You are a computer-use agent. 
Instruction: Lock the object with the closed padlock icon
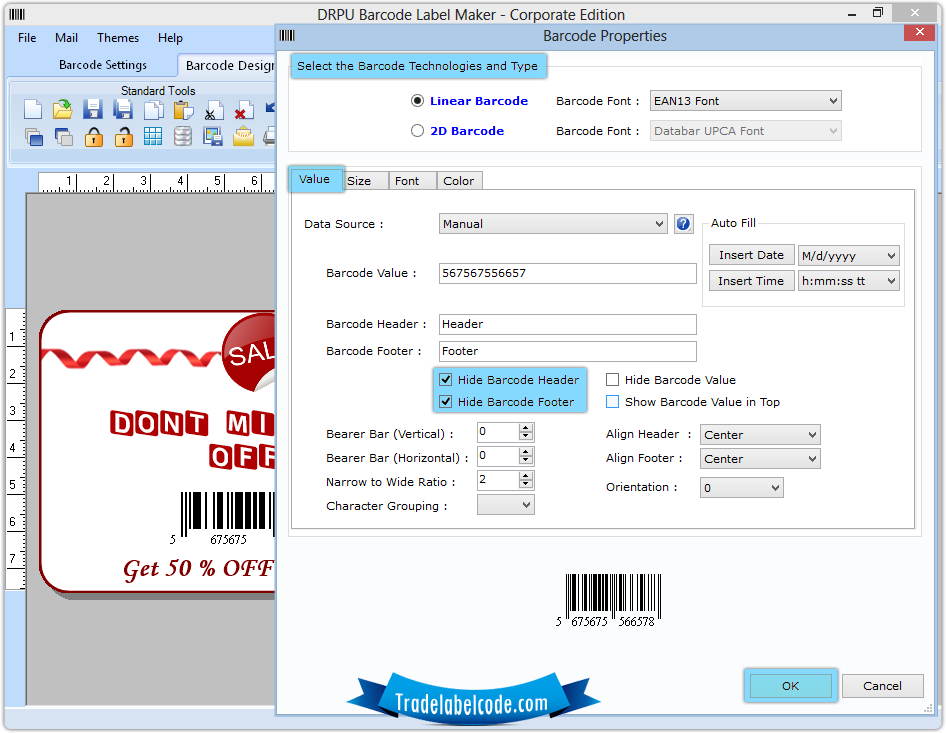pyautogui.click(x=94, y=137)
